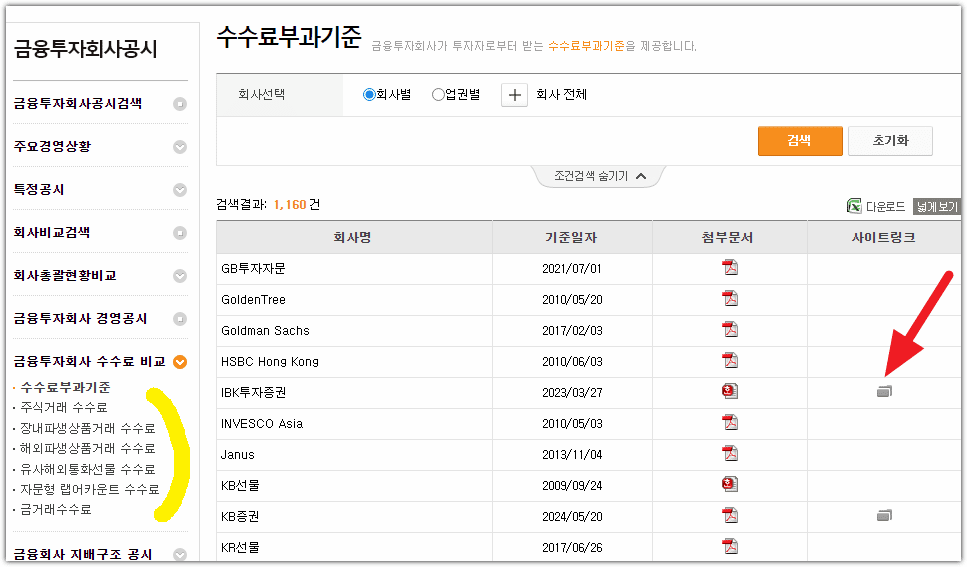
Task: Open 유사해외통화선물 수수료 submenu item
Action: tap(88, 470)
